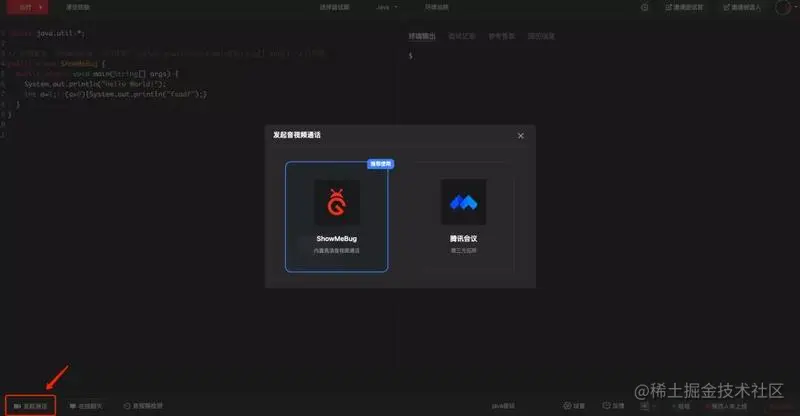Open the online chat button in bottom bar
The height and width of the screenshot is (416, 800).
tap(86, 406)
